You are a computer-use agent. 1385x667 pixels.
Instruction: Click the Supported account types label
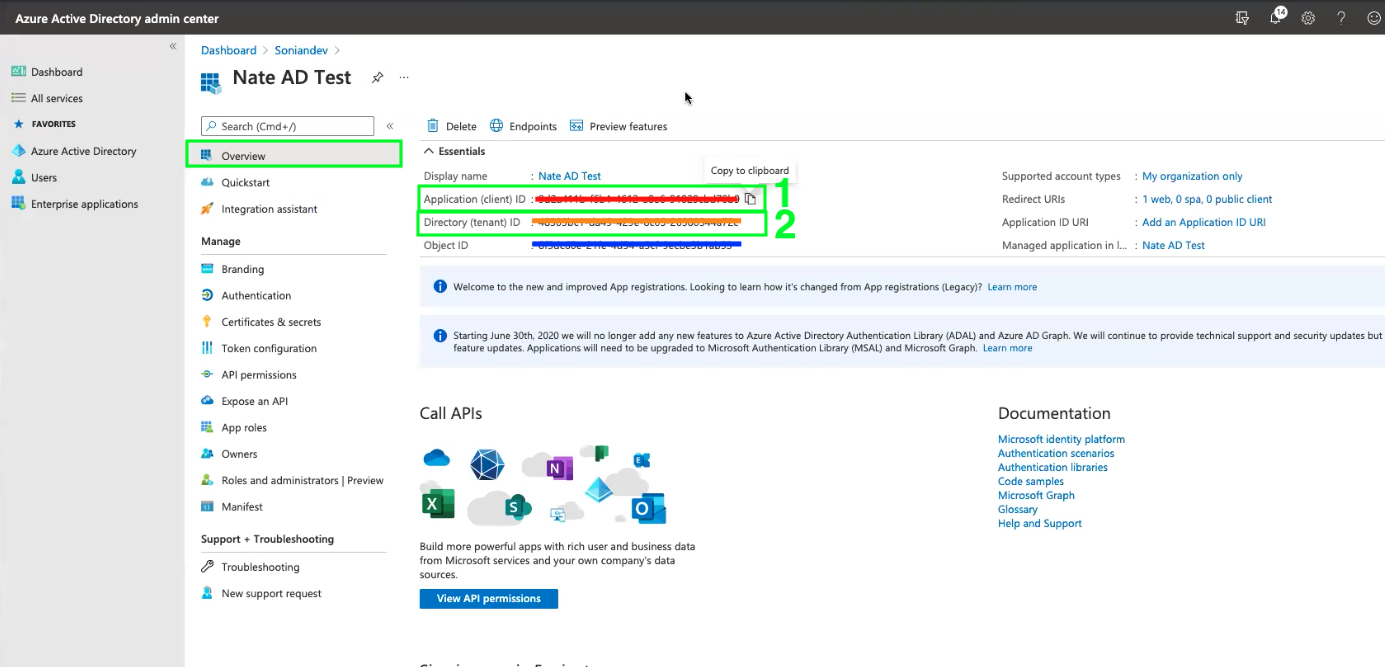[x=1061, y=176]
